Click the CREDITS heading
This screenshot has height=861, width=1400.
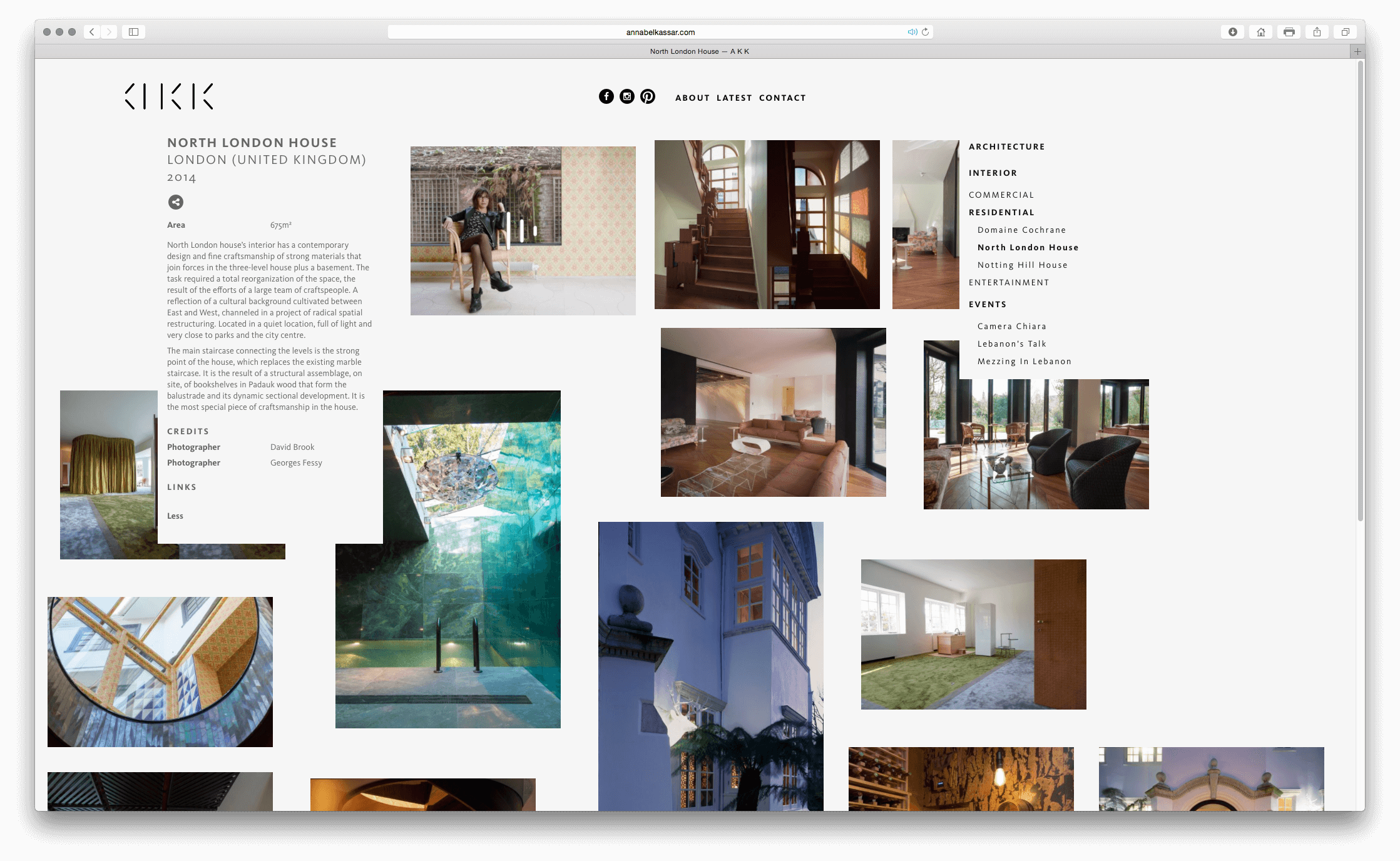pos(188,431)
